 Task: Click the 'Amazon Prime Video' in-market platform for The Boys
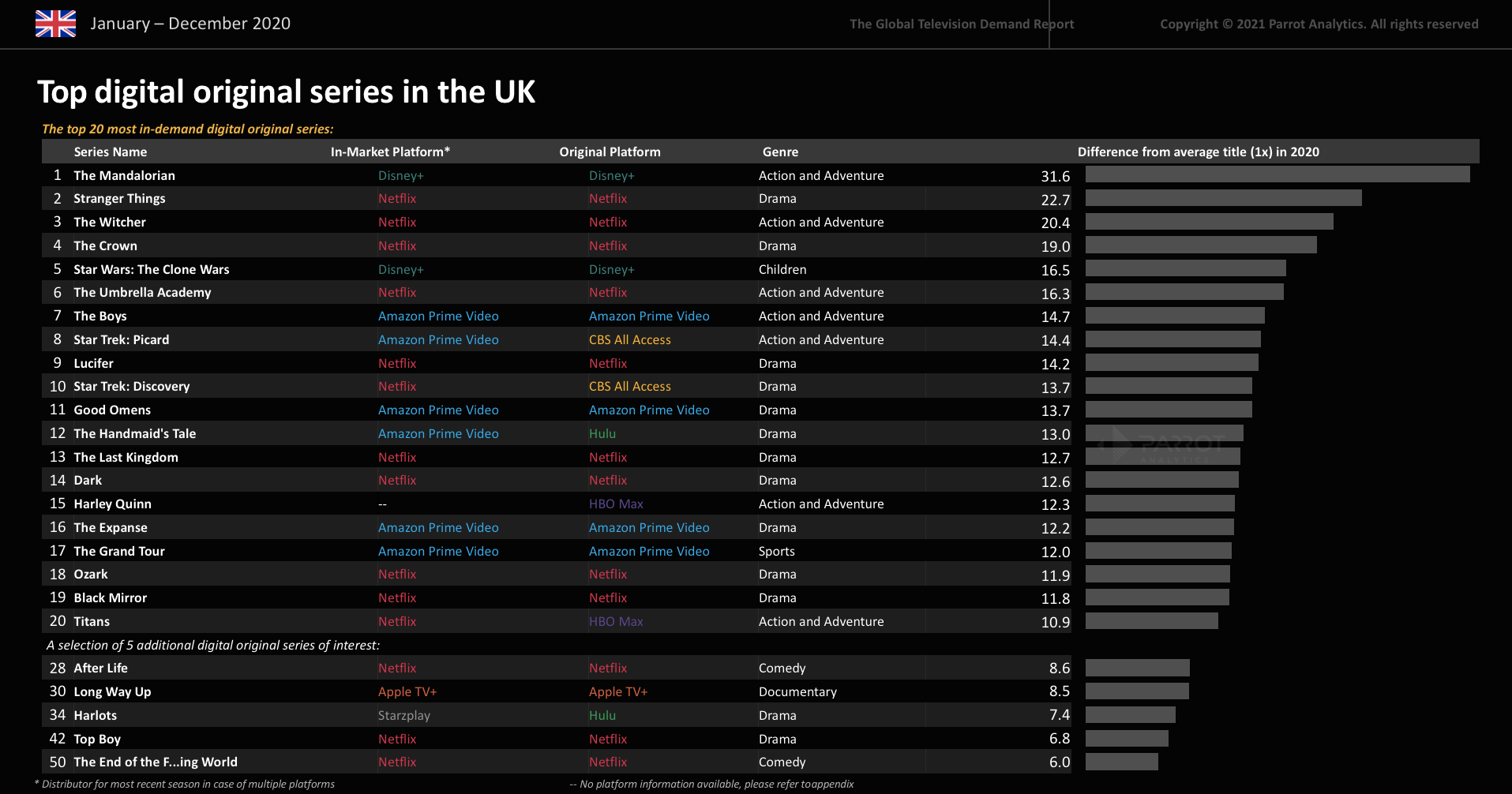[438, 316]
